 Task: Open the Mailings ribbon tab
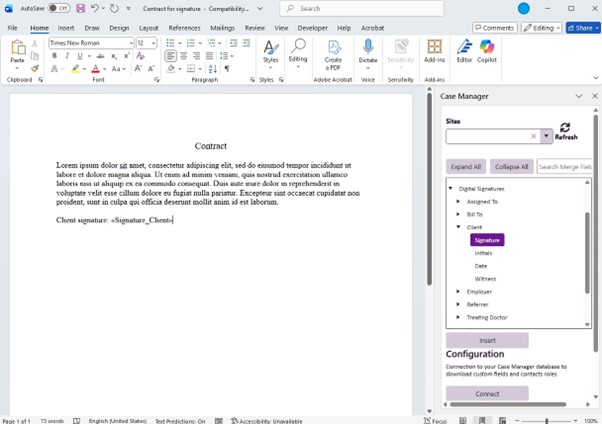(x=222, y=28)
